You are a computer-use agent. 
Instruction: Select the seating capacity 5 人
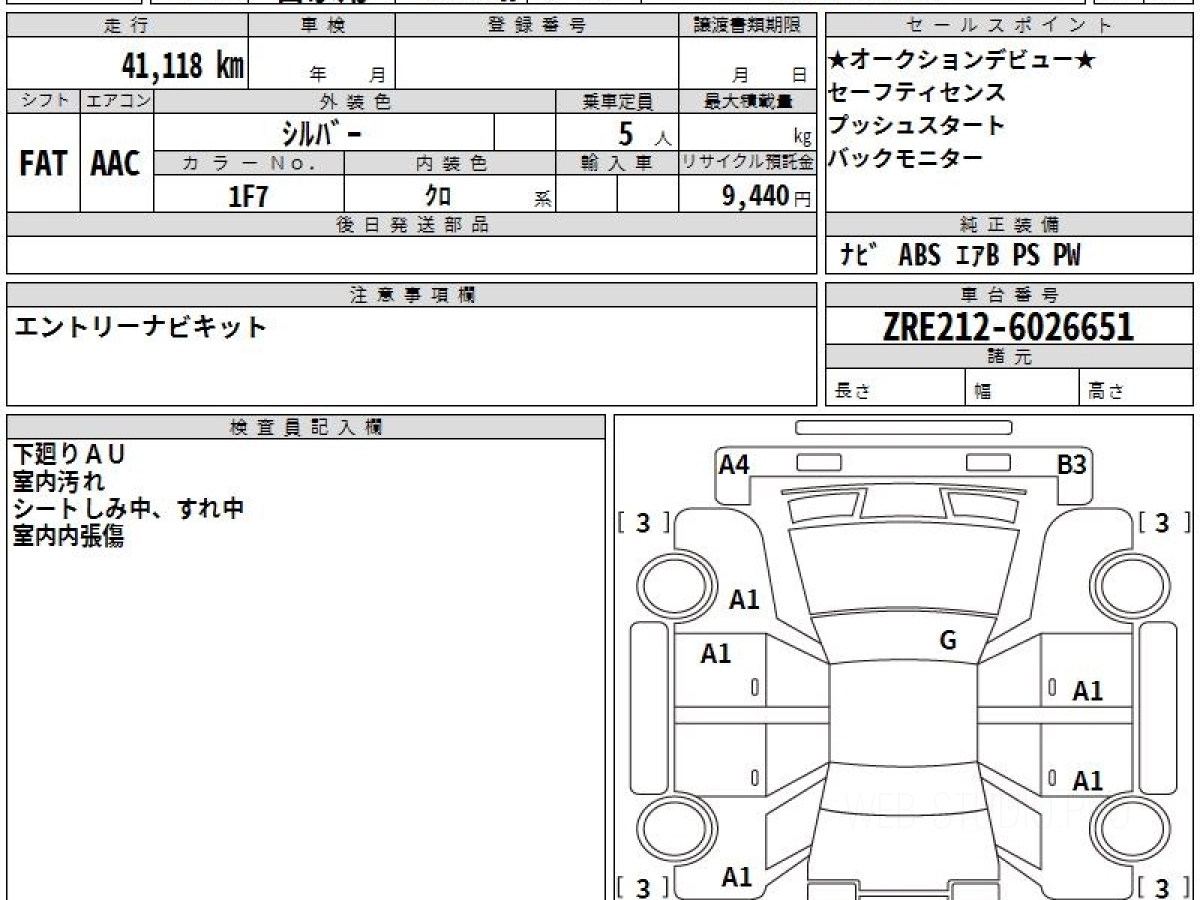pyautogui.click(x=644, y=133)
